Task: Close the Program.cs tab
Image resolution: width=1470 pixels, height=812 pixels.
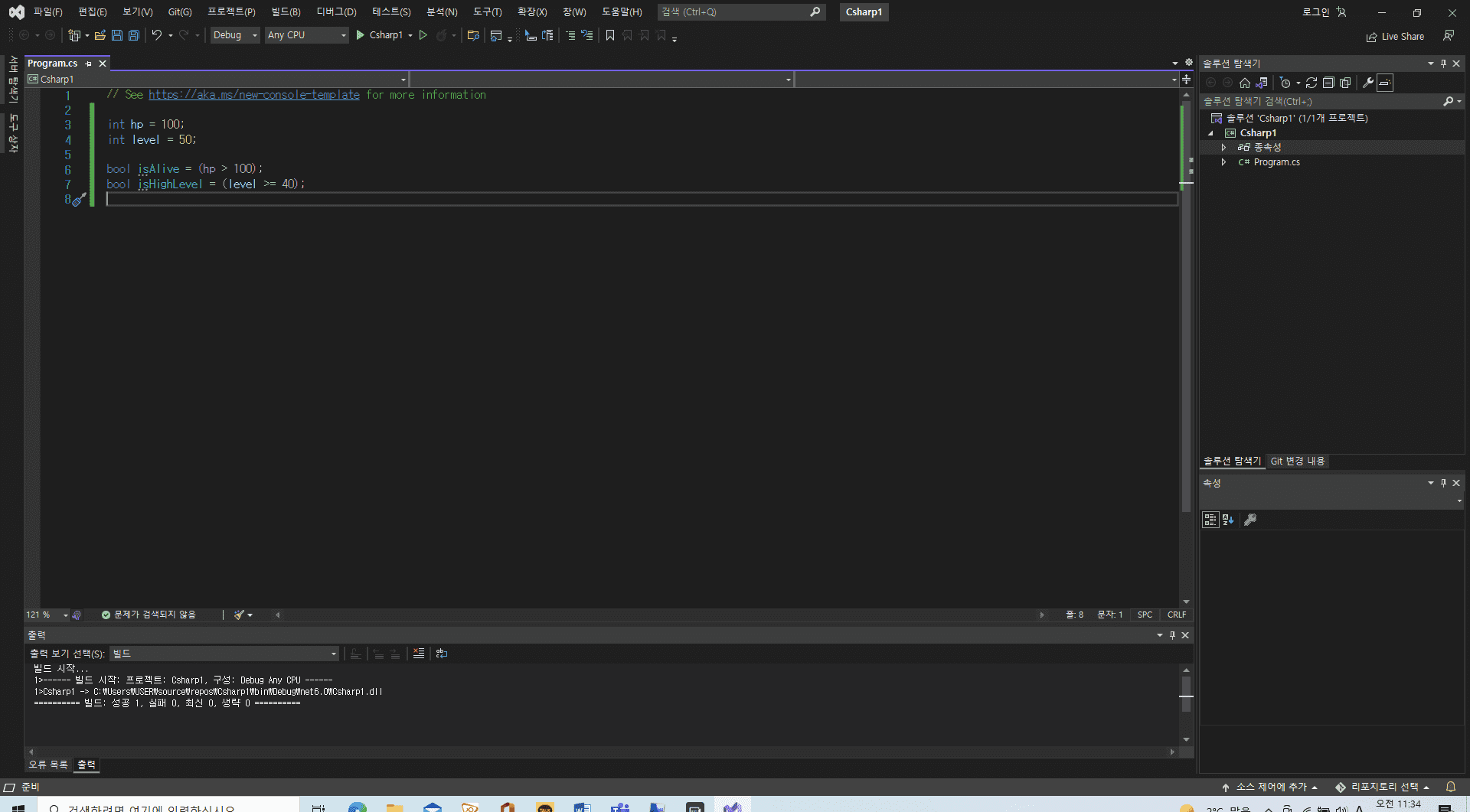Action: [x=103, y=64]
